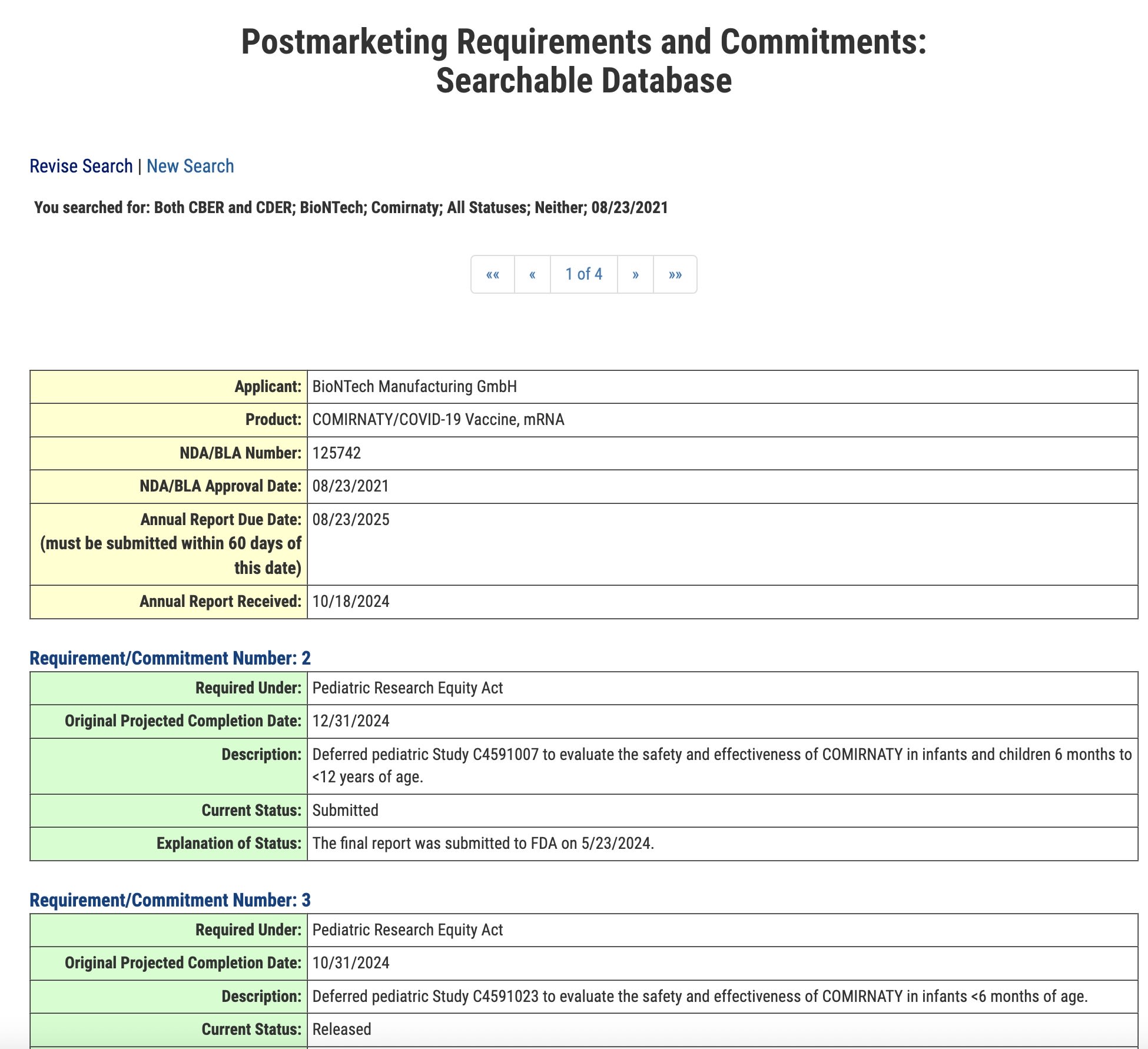The image size is (1148, 1049).
Task: Click current status 'Submitted'
Action: coord(345,811)
